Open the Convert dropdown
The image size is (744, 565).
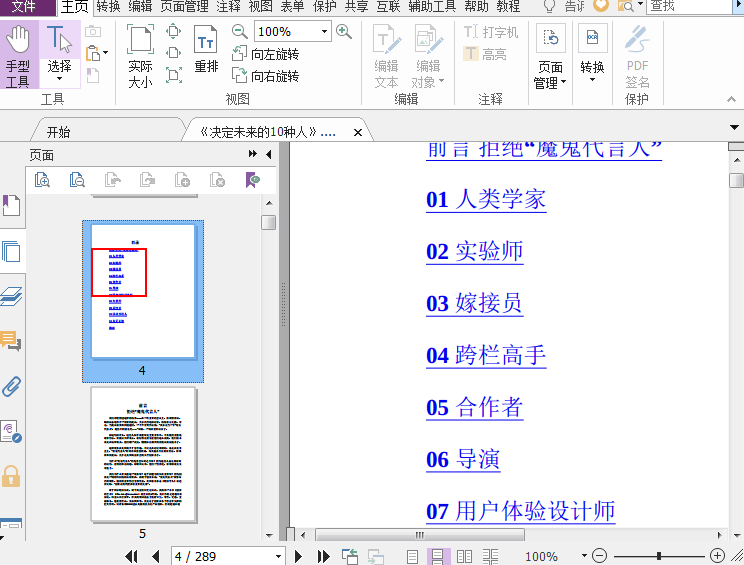[x=592, y=53]
